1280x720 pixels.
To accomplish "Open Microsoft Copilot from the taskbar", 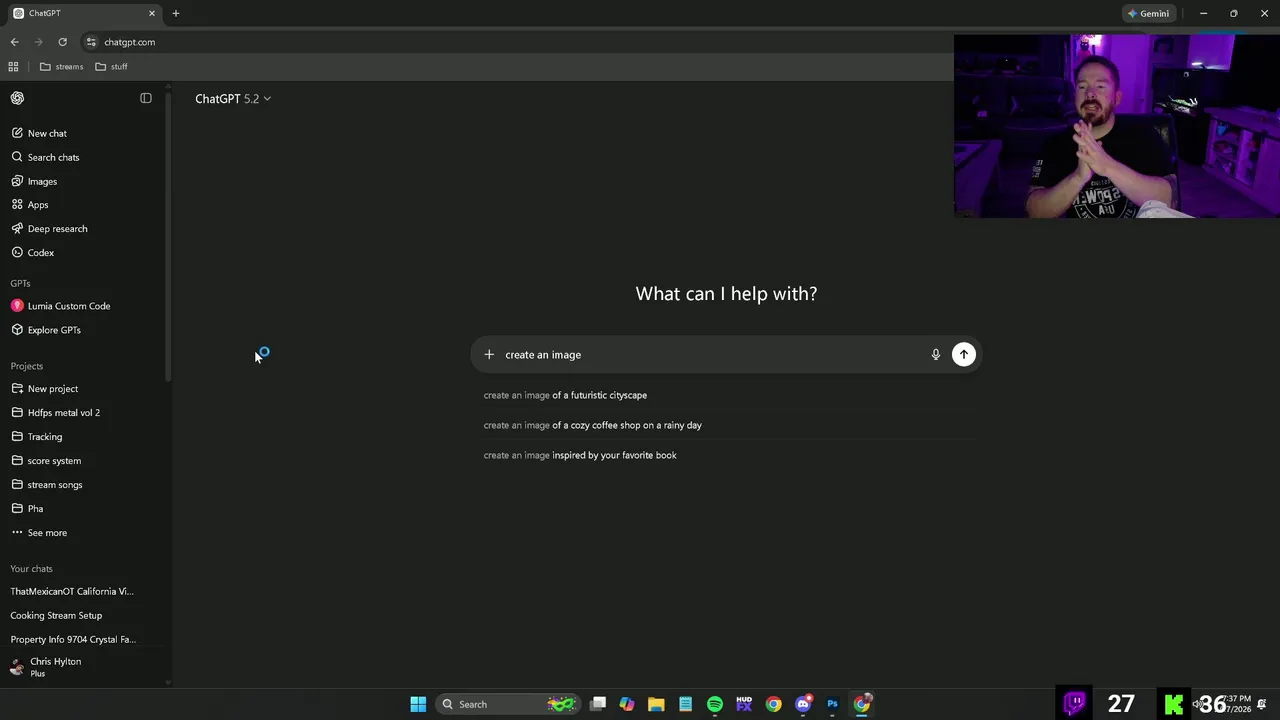I will [x=627, y=704].
